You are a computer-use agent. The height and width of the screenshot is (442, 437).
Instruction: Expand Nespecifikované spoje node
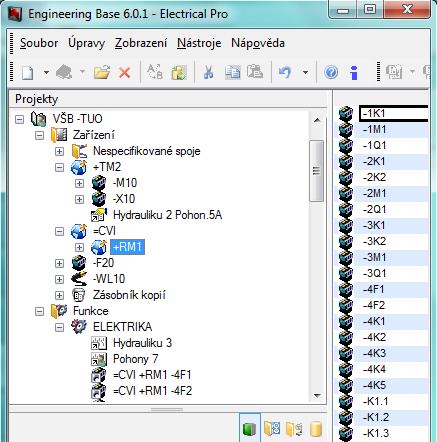pos(60,151)
